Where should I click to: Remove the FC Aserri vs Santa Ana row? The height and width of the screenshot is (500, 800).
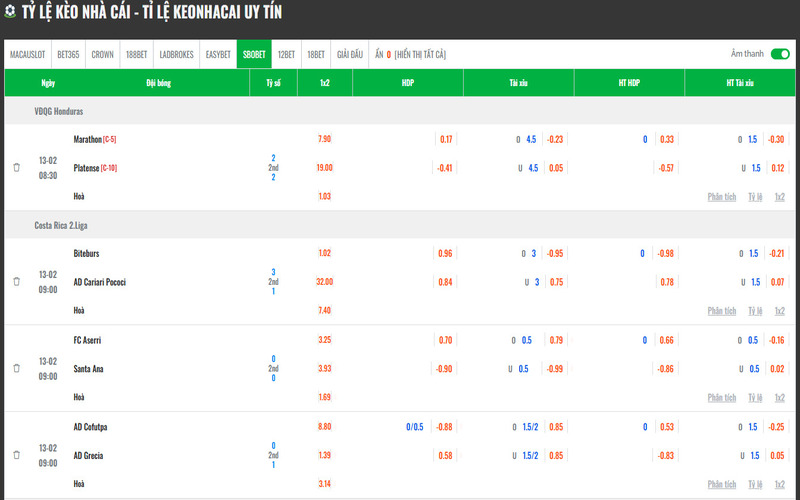click(16, 369)
